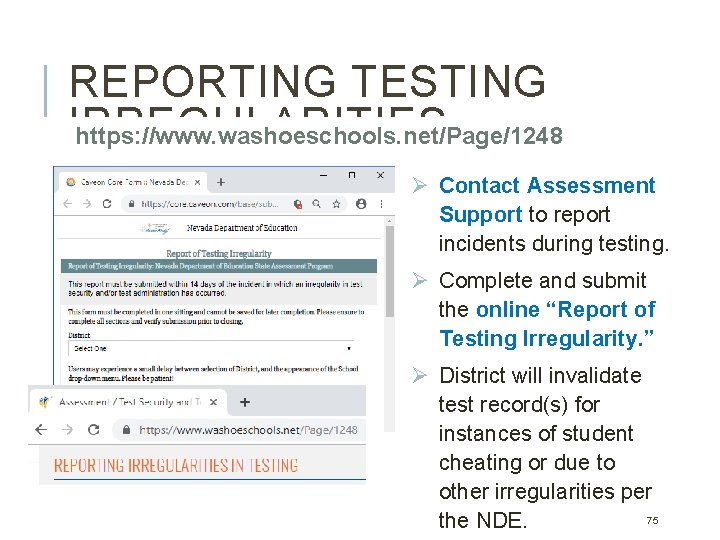Click the washoeschools.net/Page/1248 address bar
The image size is (720, 540).
pos(240,430)
